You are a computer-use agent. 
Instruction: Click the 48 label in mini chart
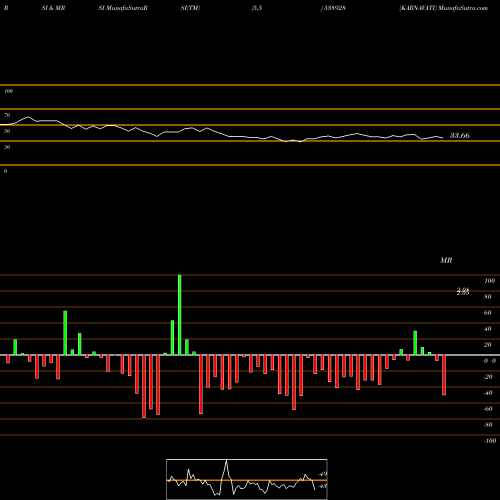(323, 486)
